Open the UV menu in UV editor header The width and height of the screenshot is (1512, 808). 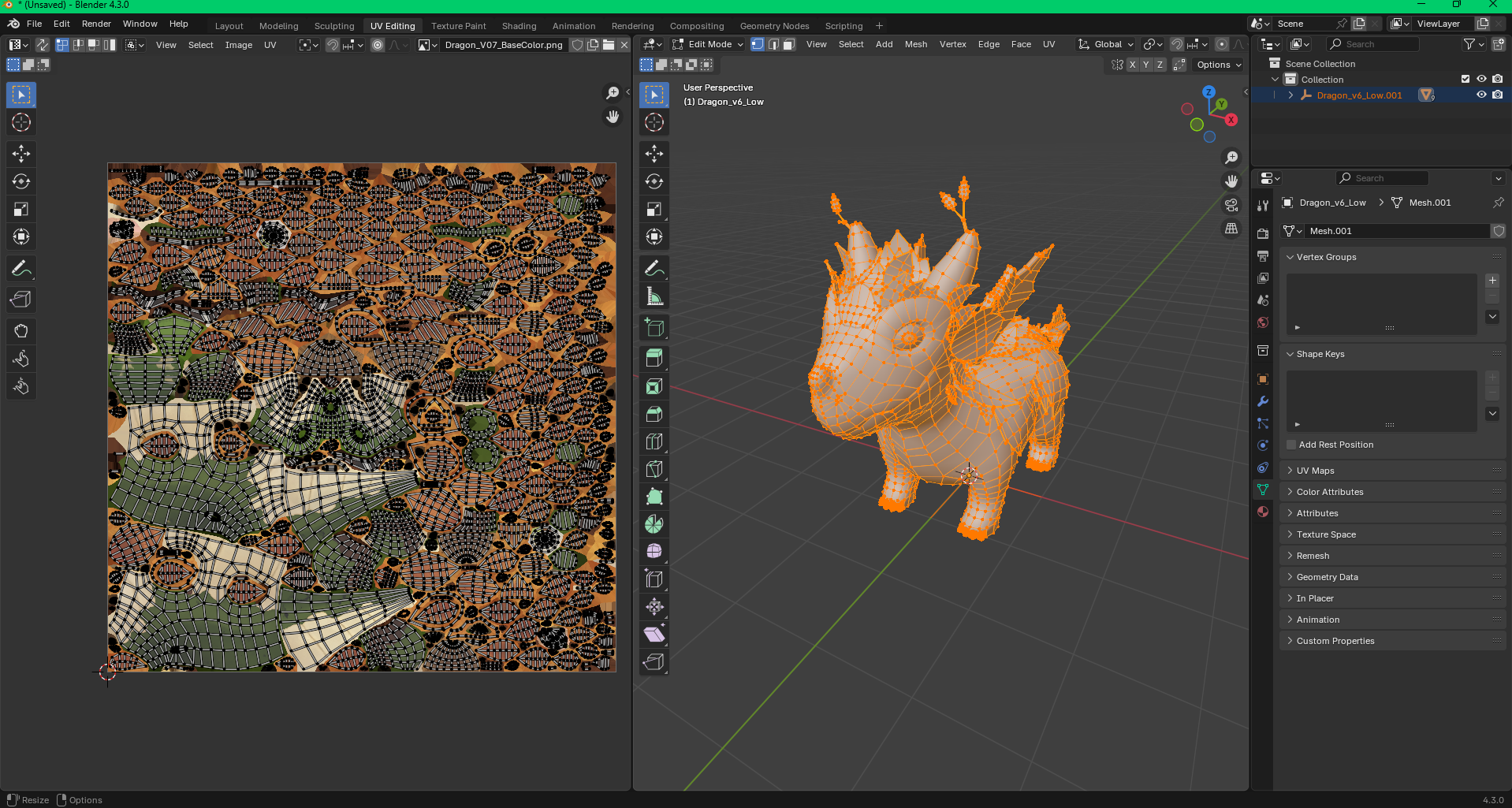(270, 45)
